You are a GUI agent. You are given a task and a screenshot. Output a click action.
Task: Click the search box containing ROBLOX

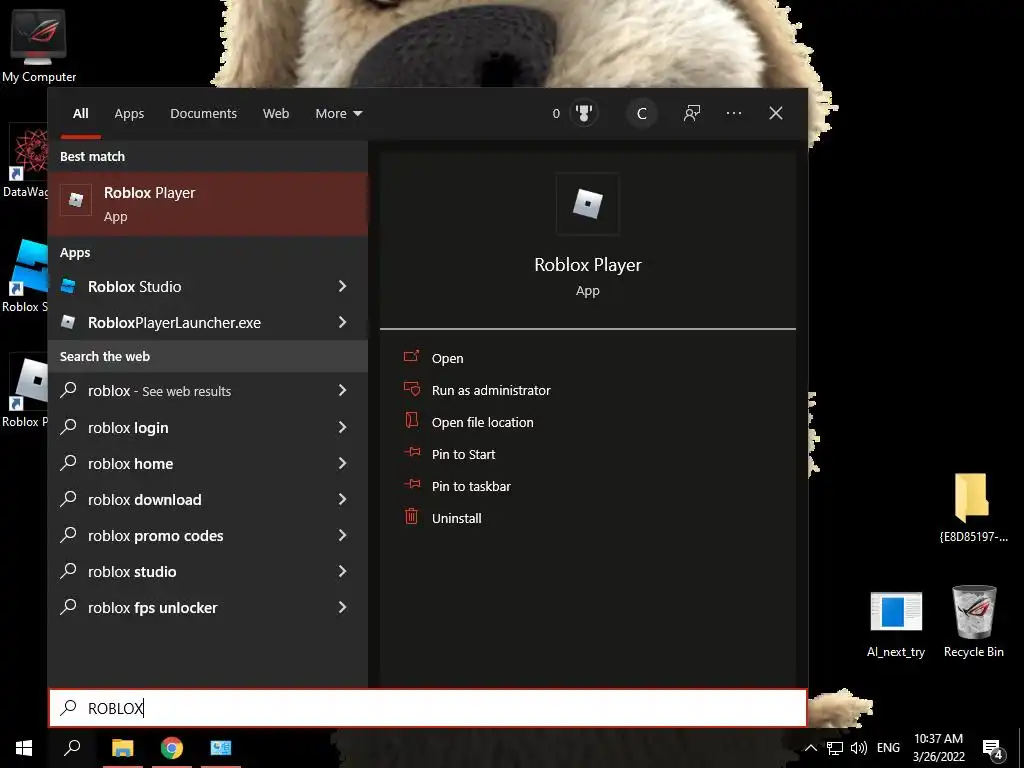pyautogui.click(x=428, y=708)
